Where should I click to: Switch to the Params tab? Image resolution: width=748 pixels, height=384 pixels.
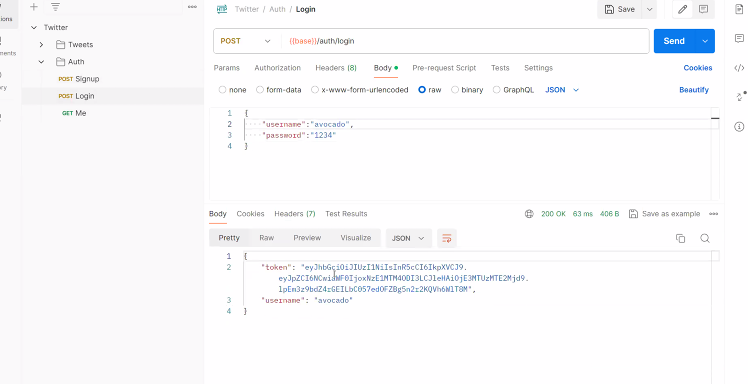tap(227, 68)
